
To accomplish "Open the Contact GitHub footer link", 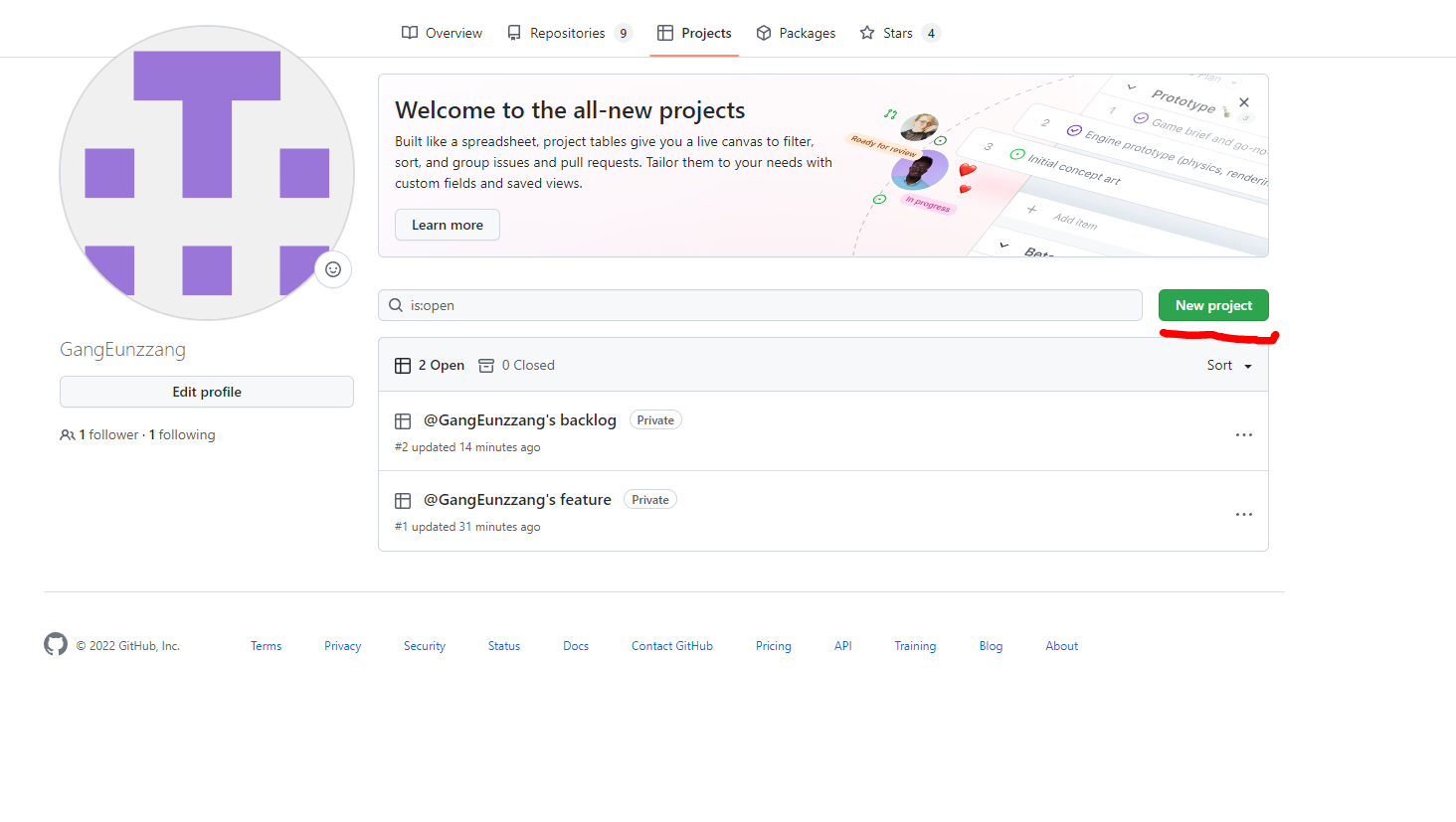I will click(x=672, y=646).
